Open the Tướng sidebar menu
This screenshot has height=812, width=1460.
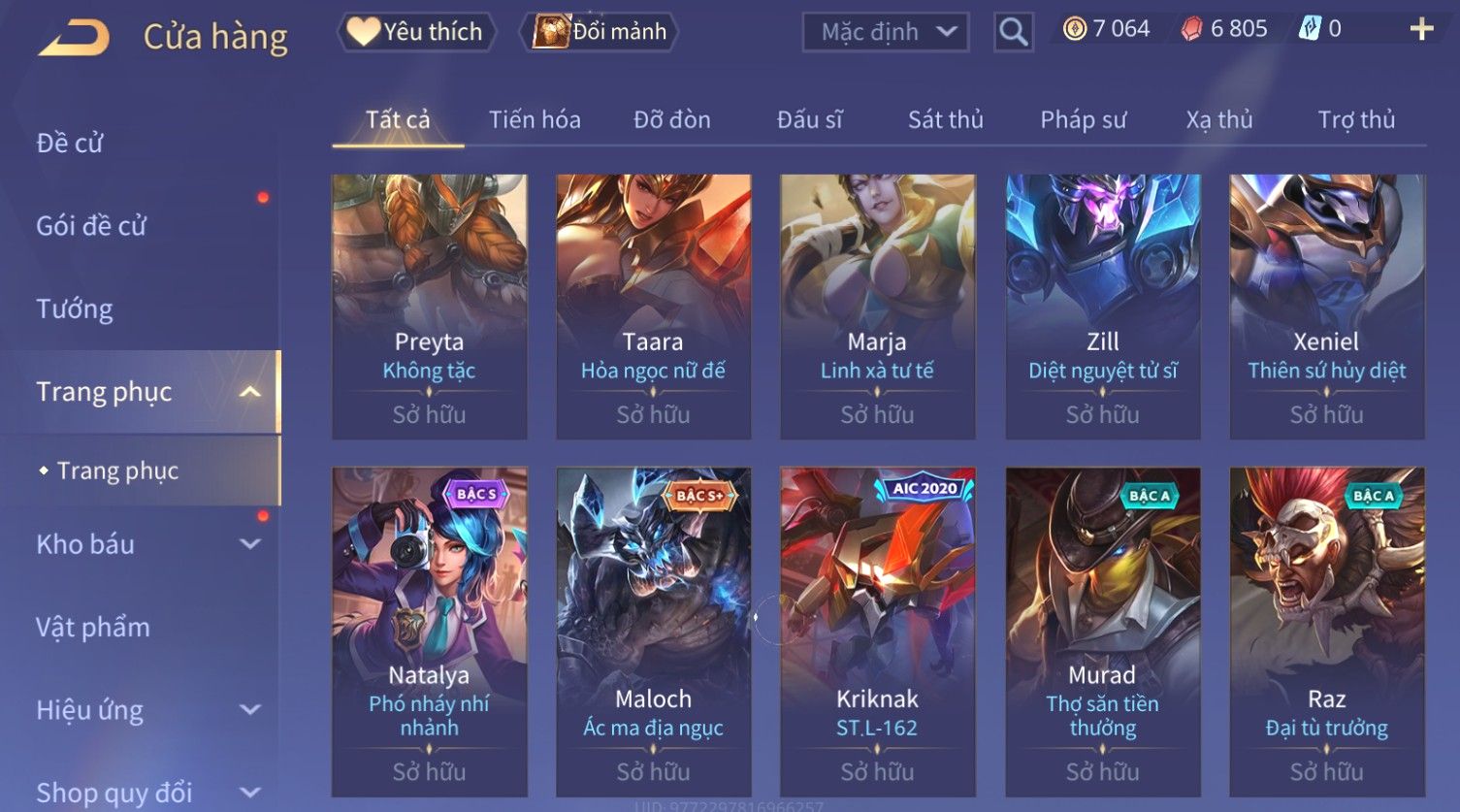tap(75, 309)
